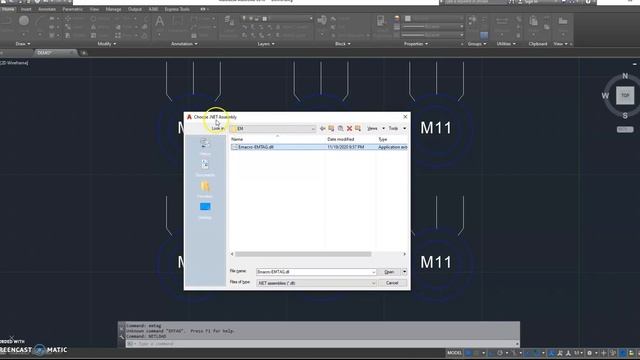The height and width of the screenshot is (360, 640).
Task: Select the Text tool with A icon
Action: (x=160, y=21)
